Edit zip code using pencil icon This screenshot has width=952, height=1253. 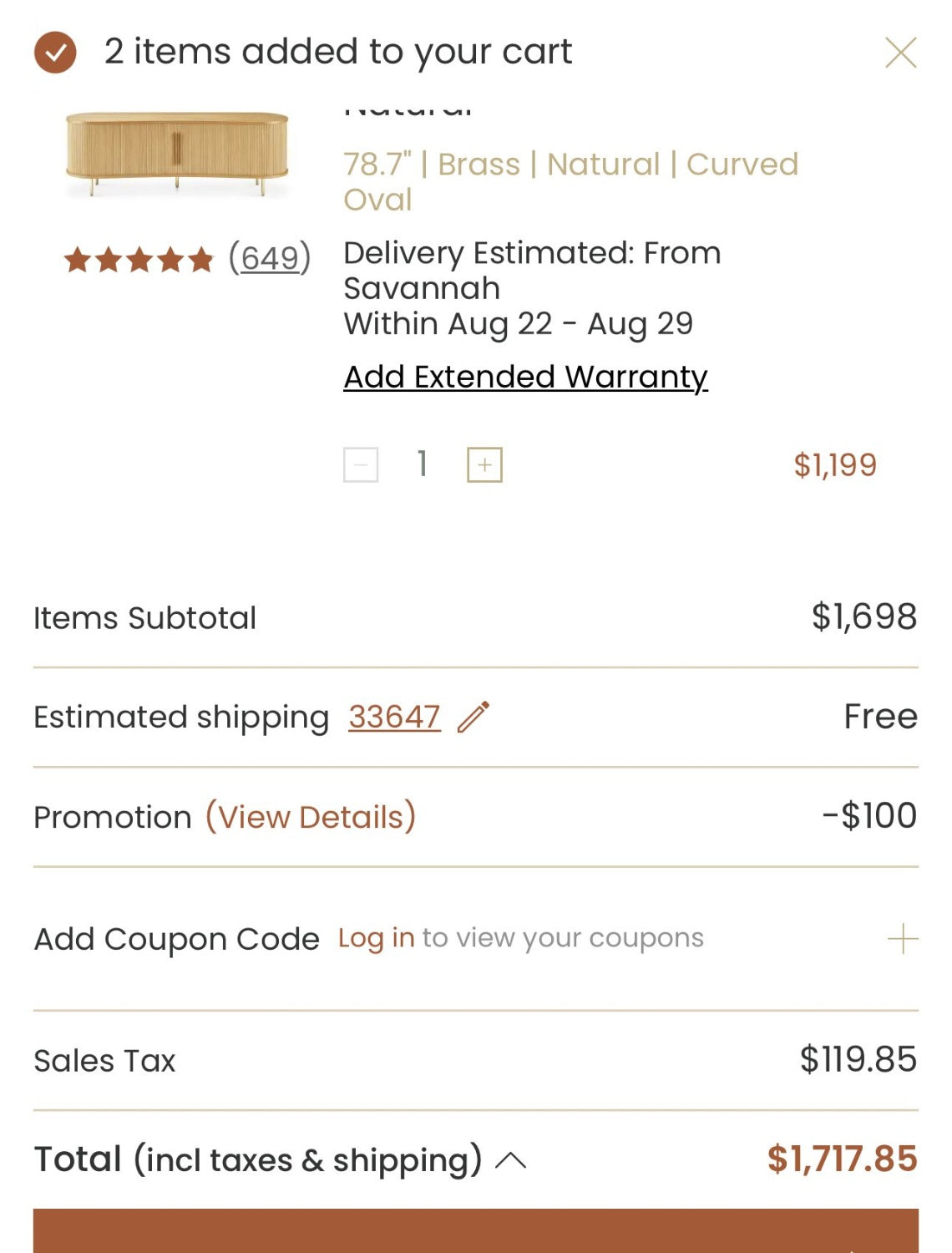coord(473,717)
